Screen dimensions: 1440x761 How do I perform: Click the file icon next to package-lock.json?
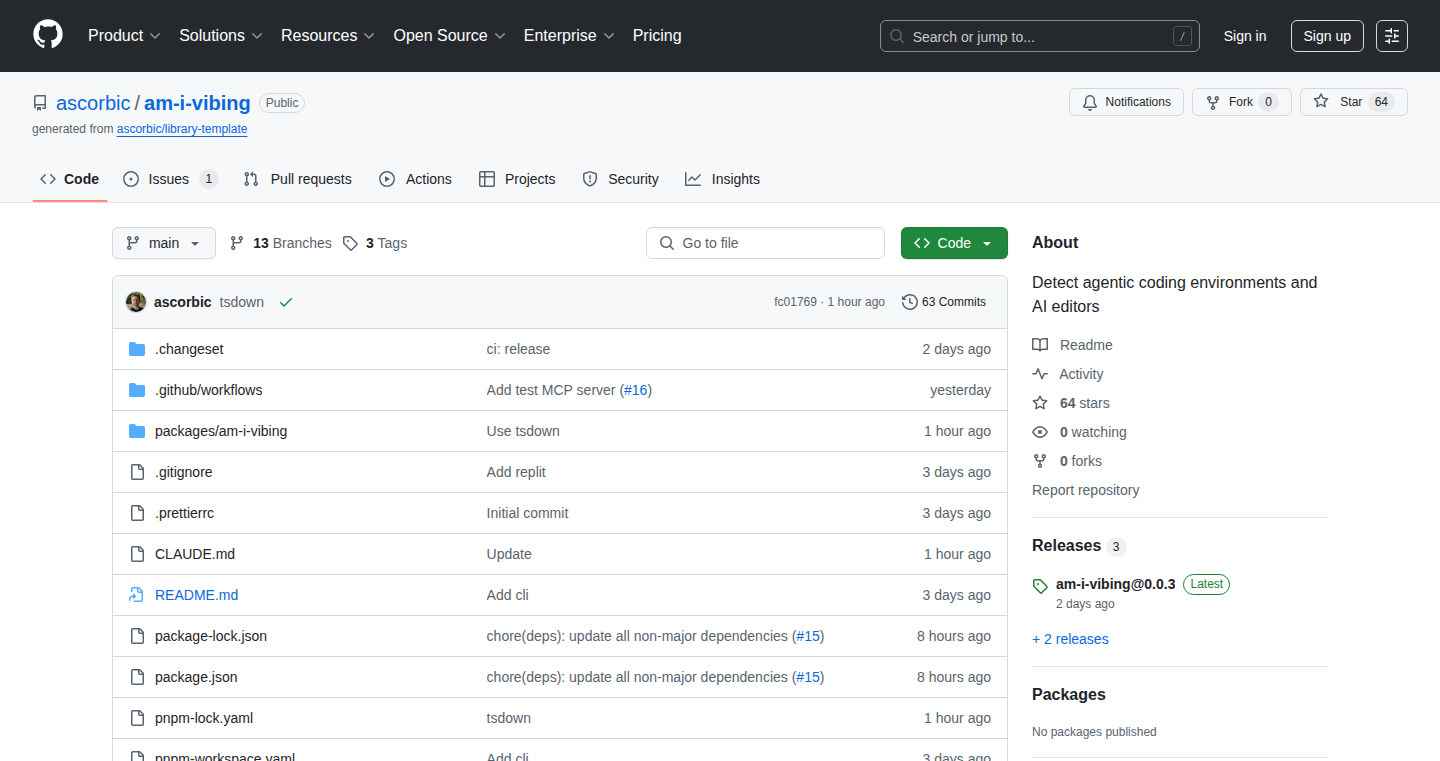pyautogui.click(x=137, y=636)
